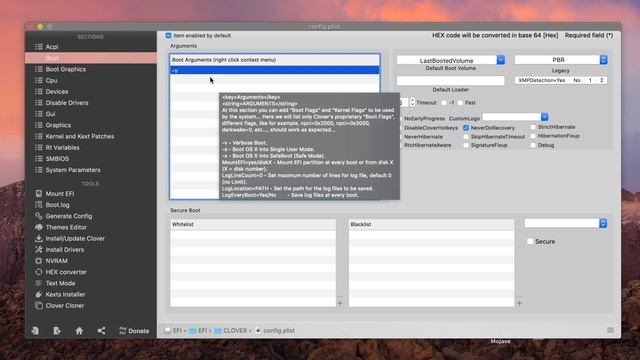This screenshot has width=640, height=360.
Task: Add a Whitelist entry with plus button
Action: pos(340,303)
